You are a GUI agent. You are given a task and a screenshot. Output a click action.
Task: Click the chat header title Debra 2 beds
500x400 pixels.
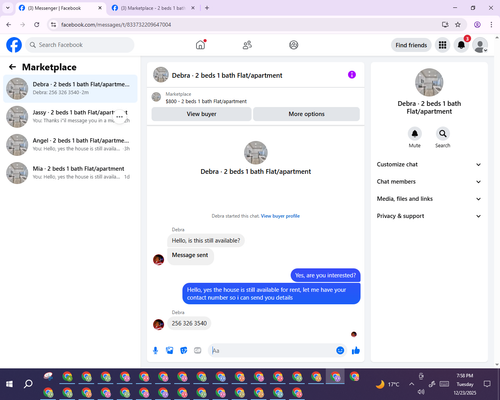227,75
